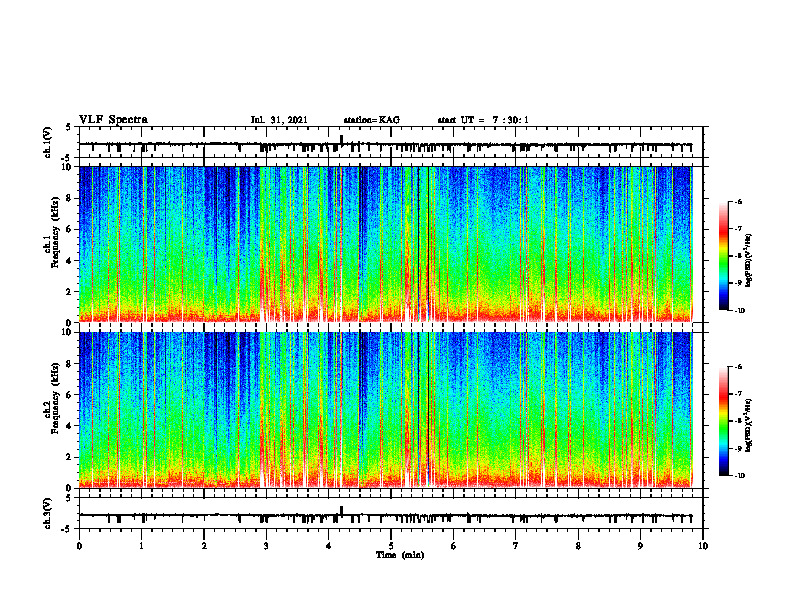Click time axis tick label "8"
The image size is (792, 612).
(x=578, y=546)
